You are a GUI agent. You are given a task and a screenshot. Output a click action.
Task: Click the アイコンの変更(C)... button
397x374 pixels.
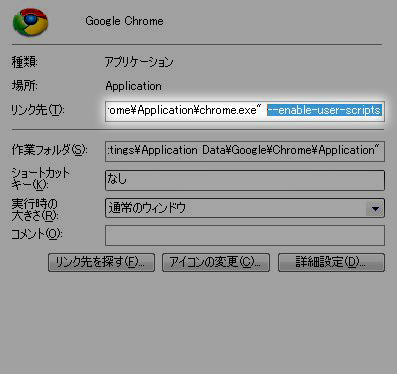click(x=216, y=263)
